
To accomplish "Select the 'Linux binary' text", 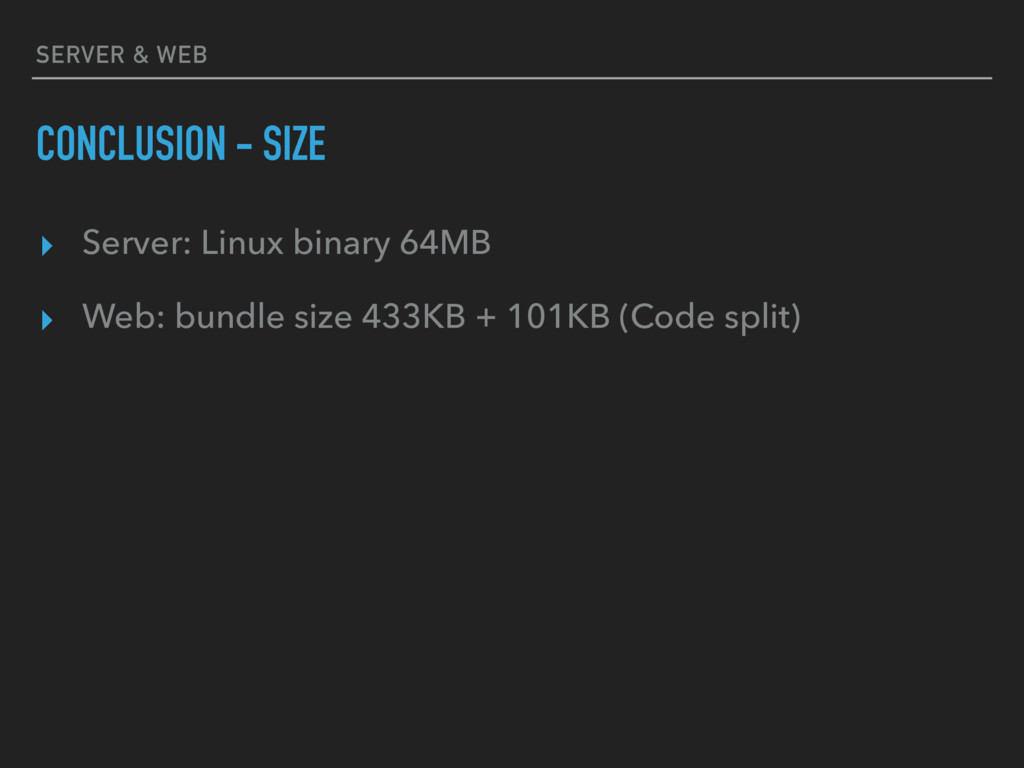I will coord(295,244).
